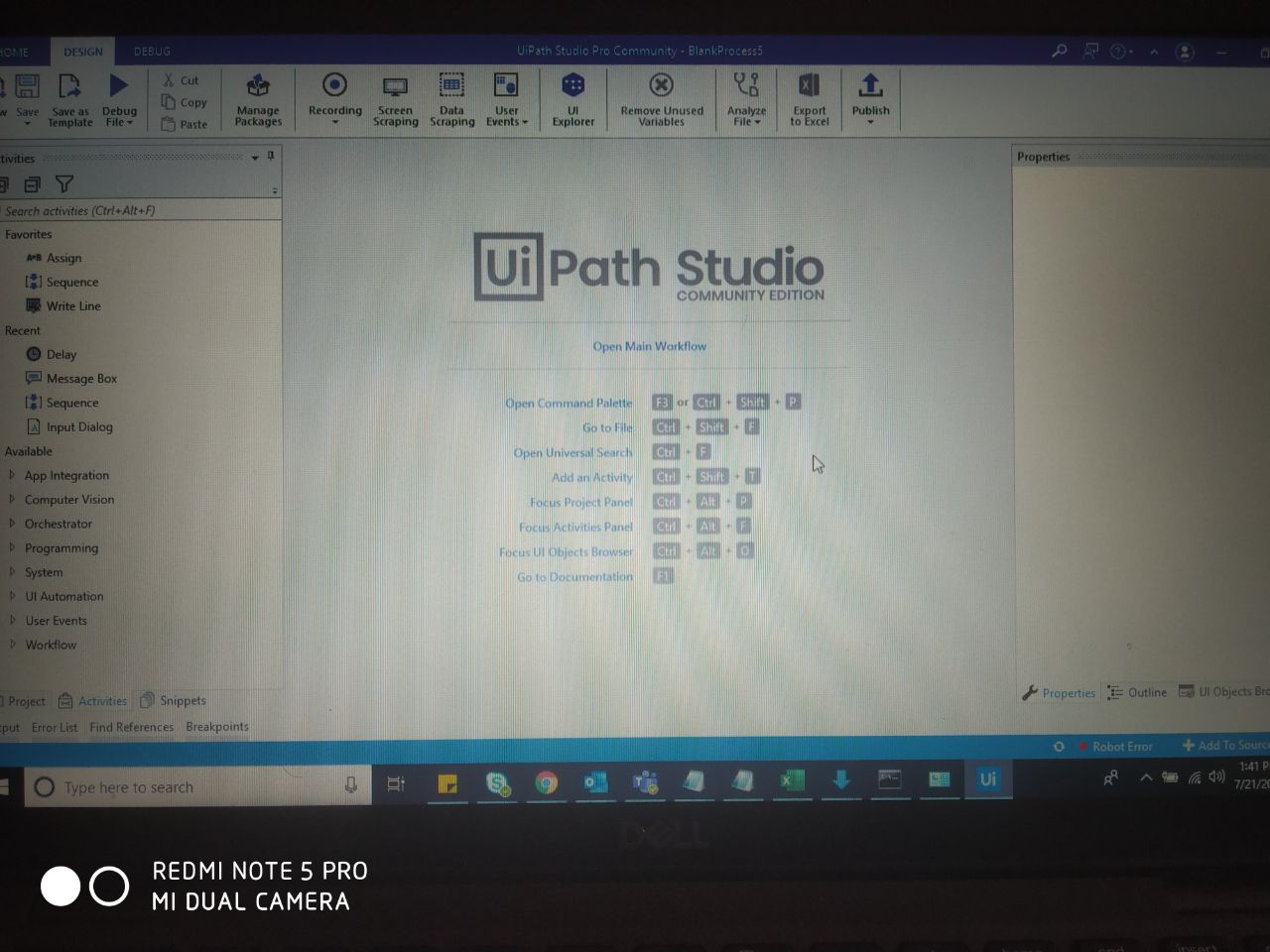This screenshot has width=1270, height=952.
Task: Open Manage Packages
Action: (258, 99)
